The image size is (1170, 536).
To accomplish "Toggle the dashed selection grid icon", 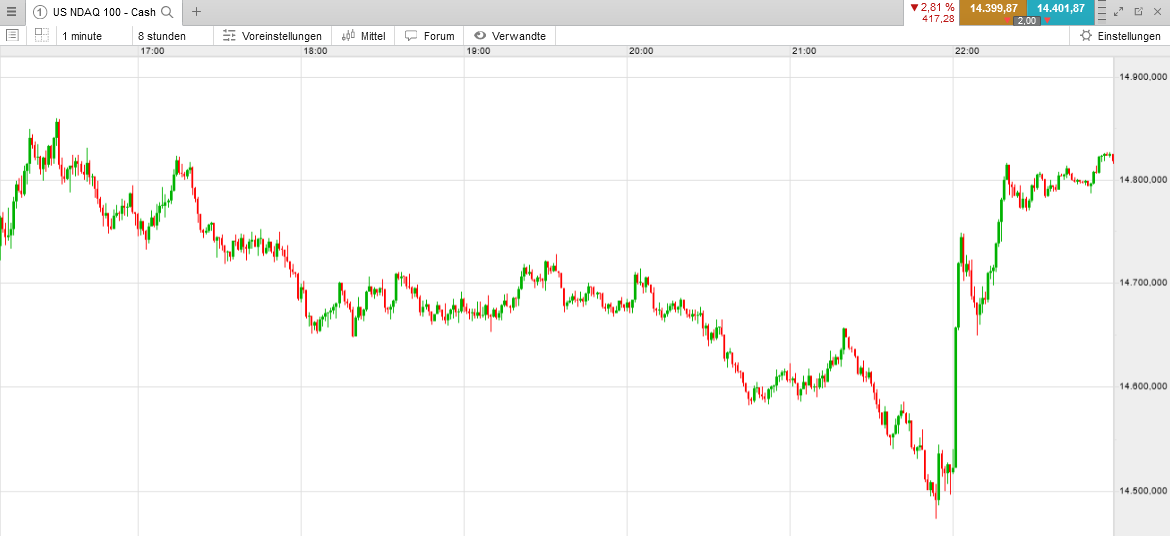I will click(x=41, y=35).
